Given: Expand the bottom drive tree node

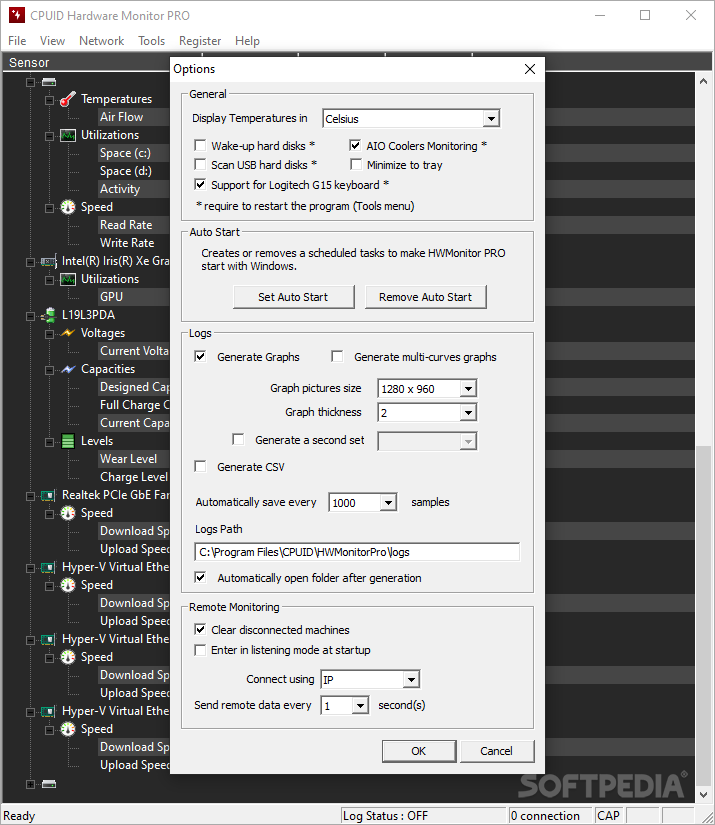Looking at the screenshot, I should coord(31,784).
